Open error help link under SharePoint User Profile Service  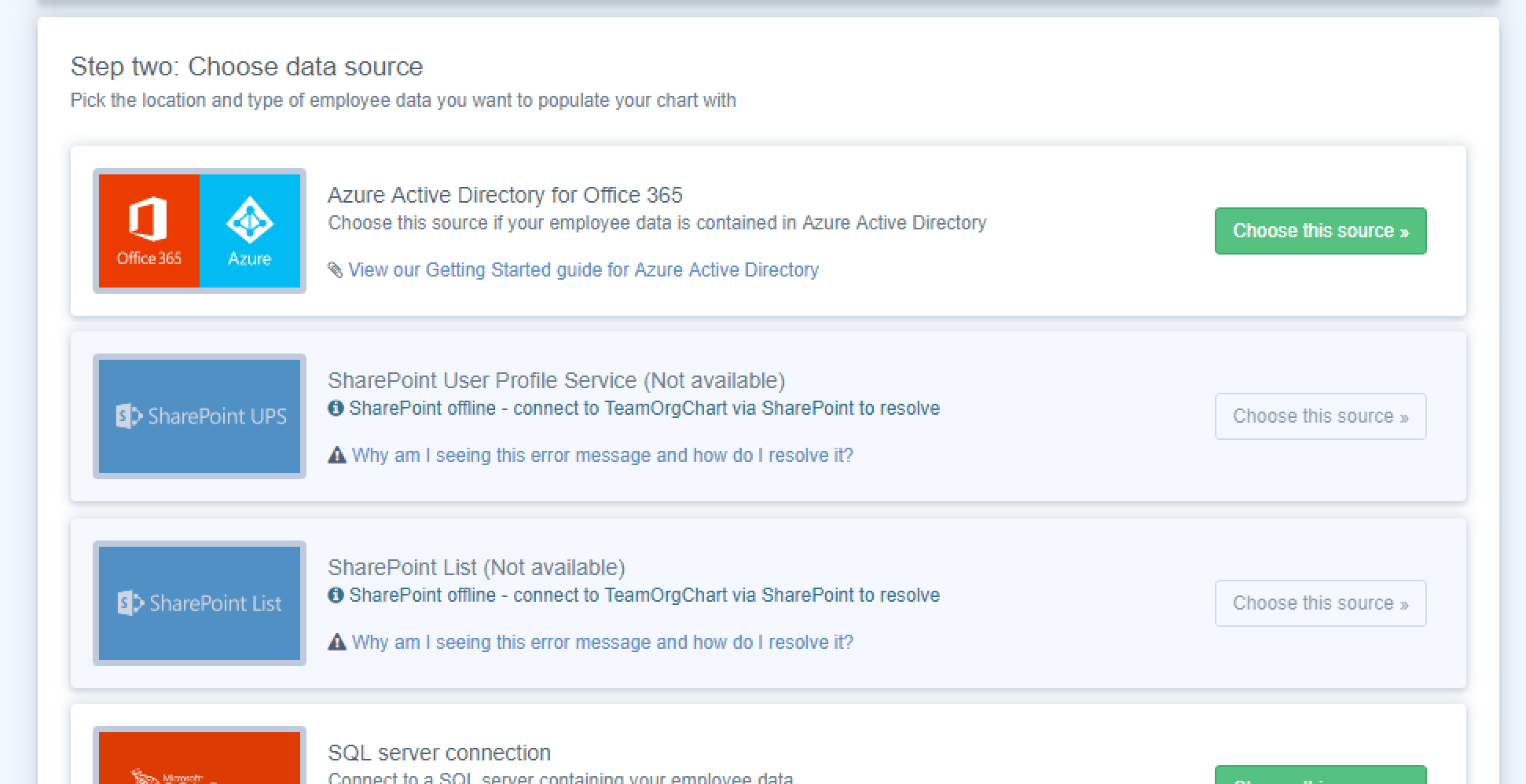[x=602, y=456]
